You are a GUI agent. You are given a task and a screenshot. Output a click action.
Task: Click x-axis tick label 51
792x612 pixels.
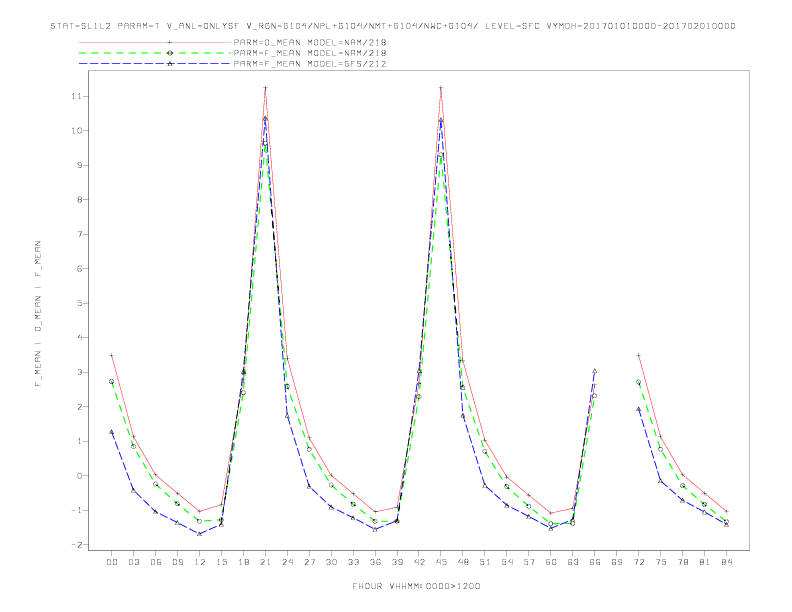point(485,562)
